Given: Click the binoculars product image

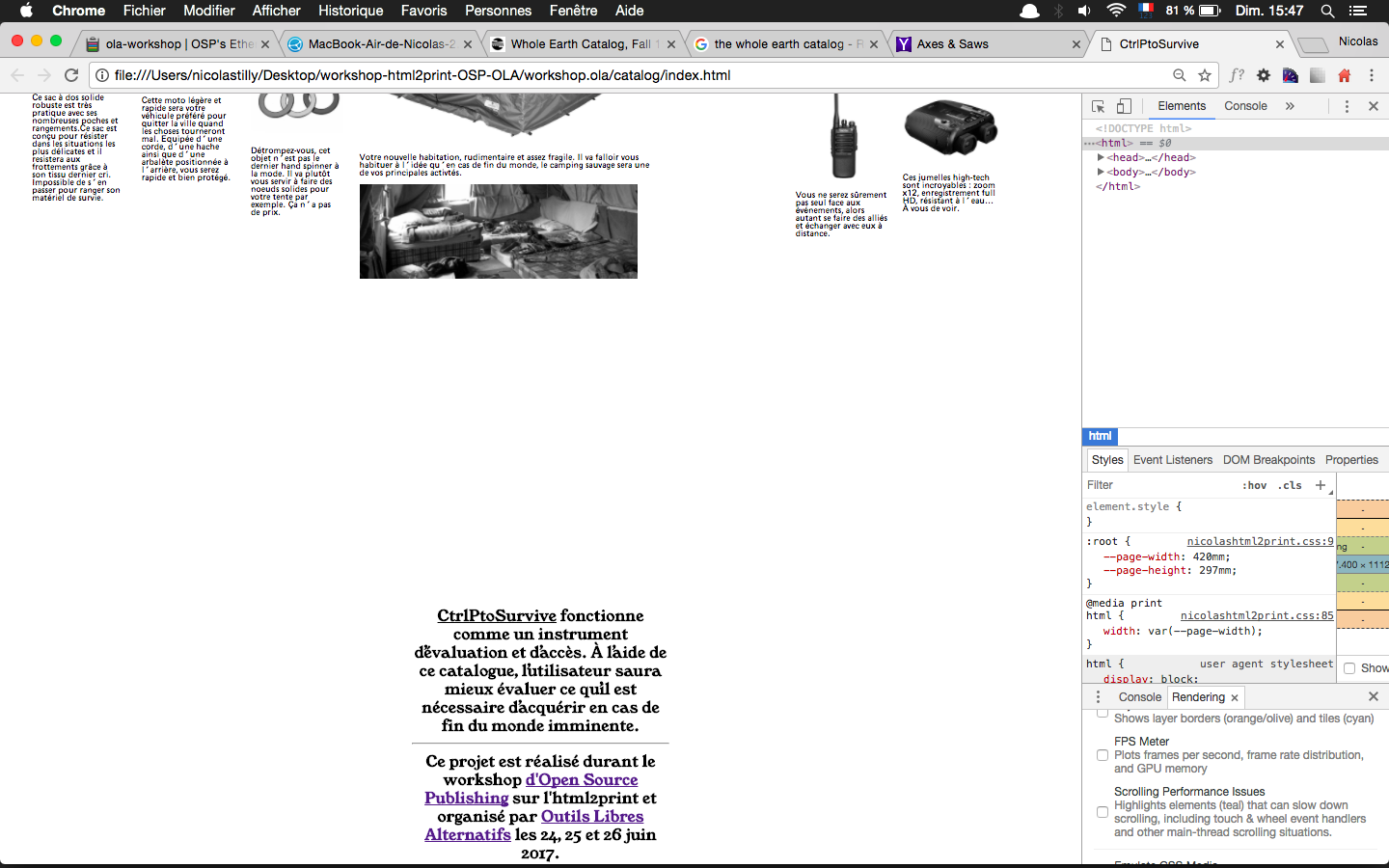Looking at the screenshot, I should click(950, 127).
